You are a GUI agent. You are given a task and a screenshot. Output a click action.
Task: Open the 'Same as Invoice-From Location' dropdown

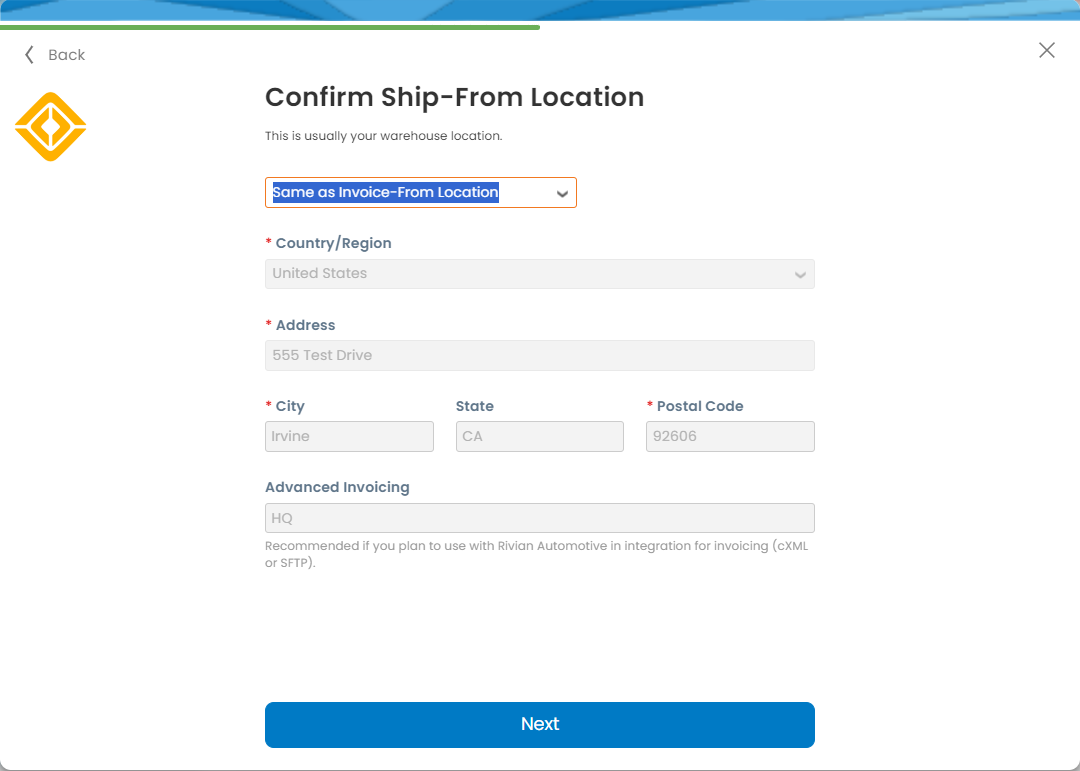420,192
